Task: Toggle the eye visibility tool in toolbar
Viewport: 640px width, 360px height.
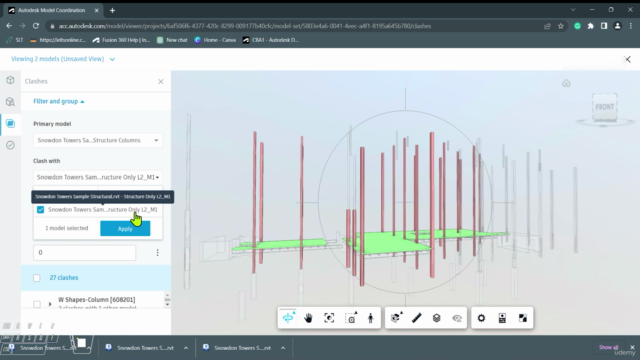Action: tap(457, 318)
